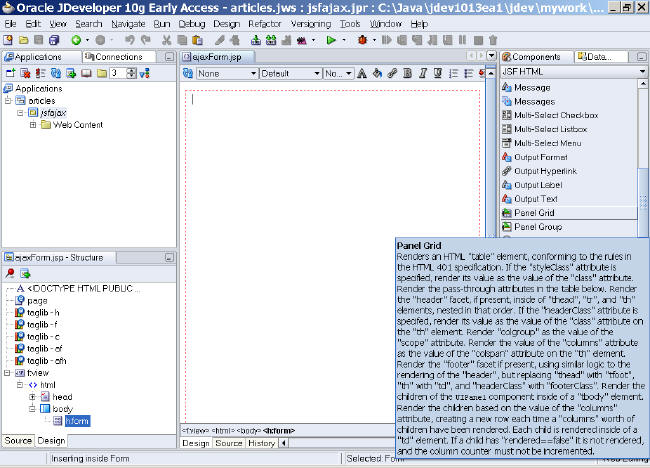Image resolution: width=650 pixels, height=468 pixels.
Task: Click the Make project icon
Action: pos(256,40)
